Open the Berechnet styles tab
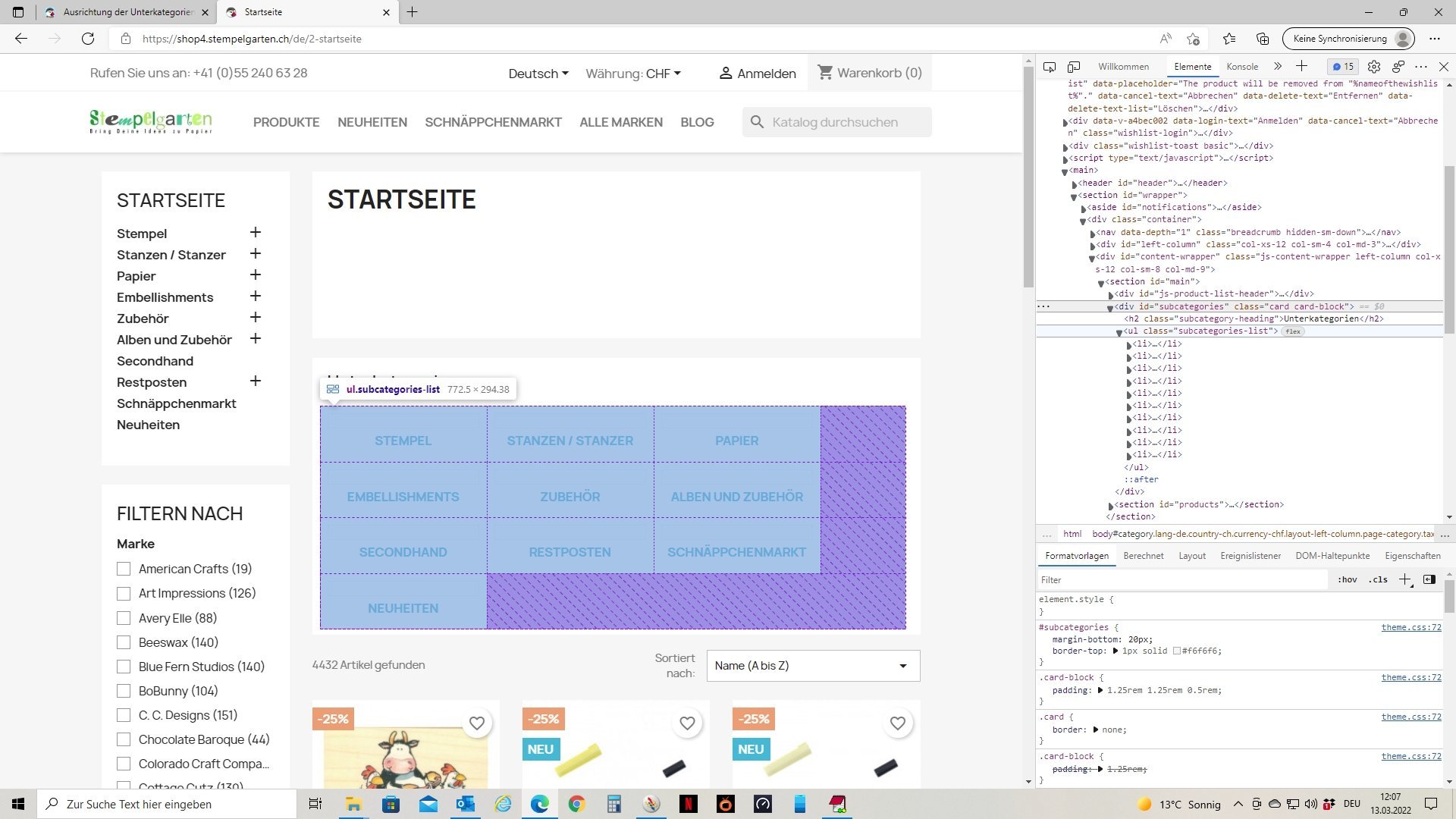Image resolution: width=1456 pixels, height=819 pixels. point(1143,556)
